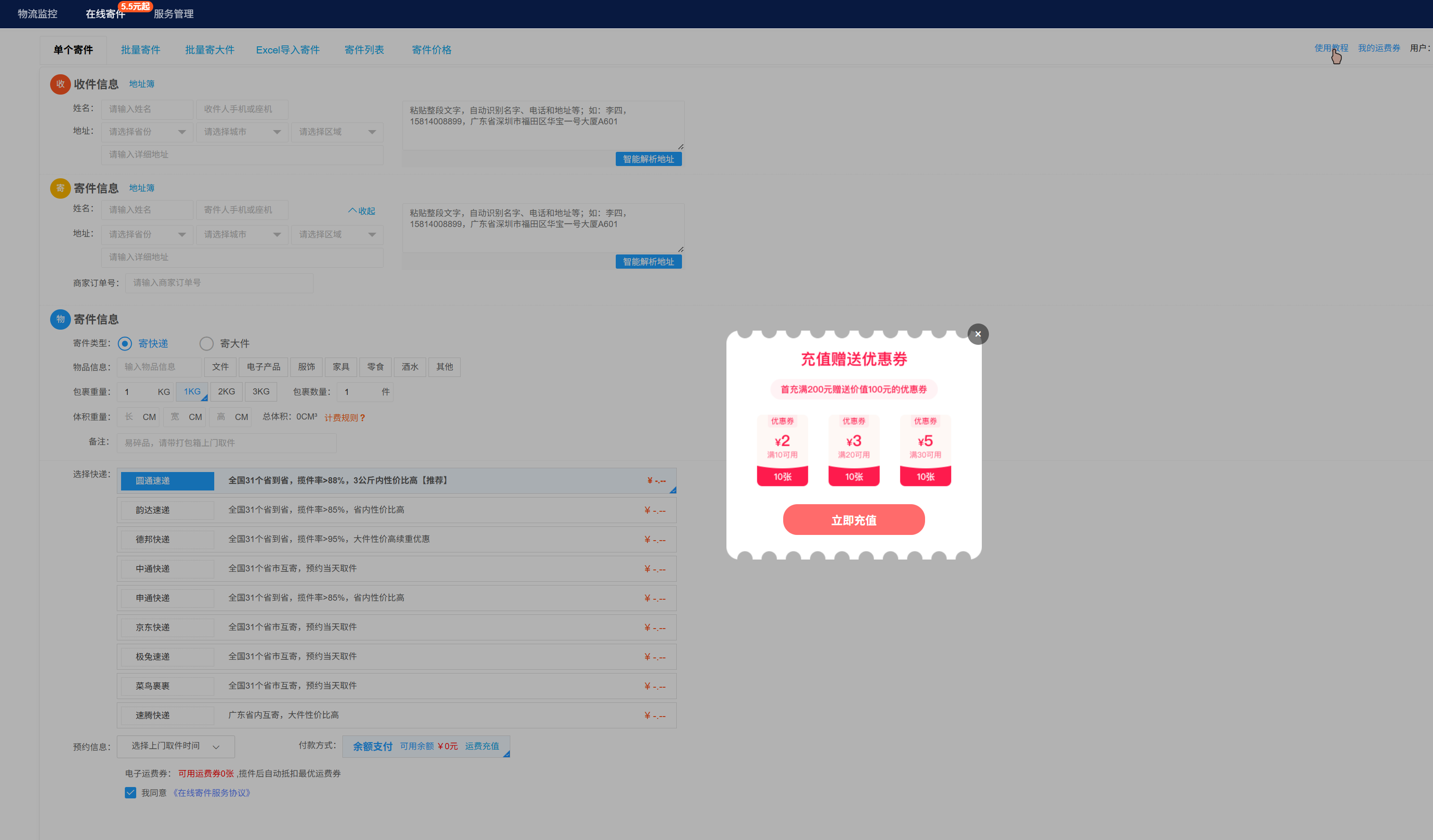Click the ¥3 coupon card
Screen dimensions: 1433x840
(x=854, y=450)
